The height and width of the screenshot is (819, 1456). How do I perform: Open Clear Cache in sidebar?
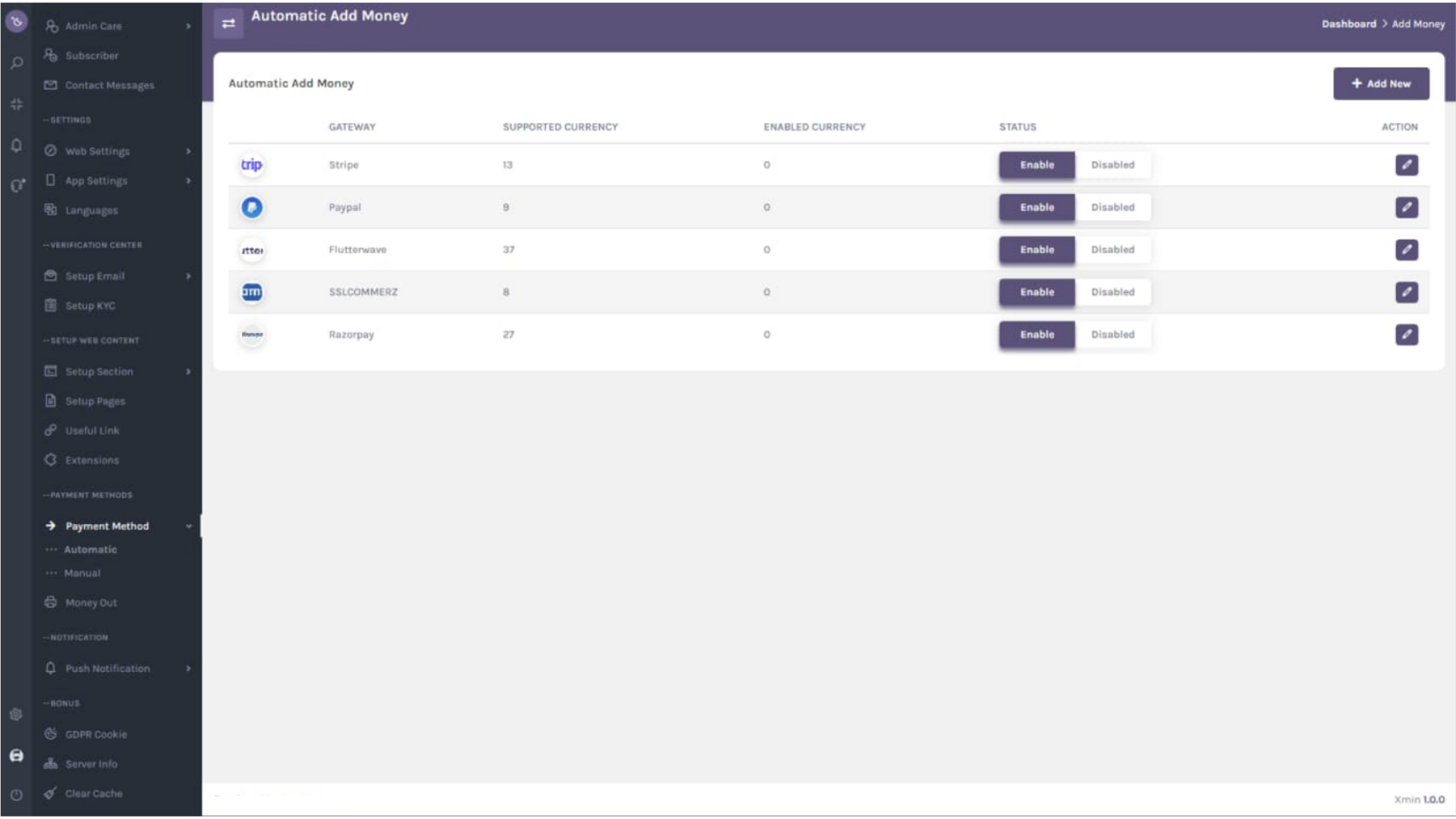pyautogui.click(x=93, y=793)
